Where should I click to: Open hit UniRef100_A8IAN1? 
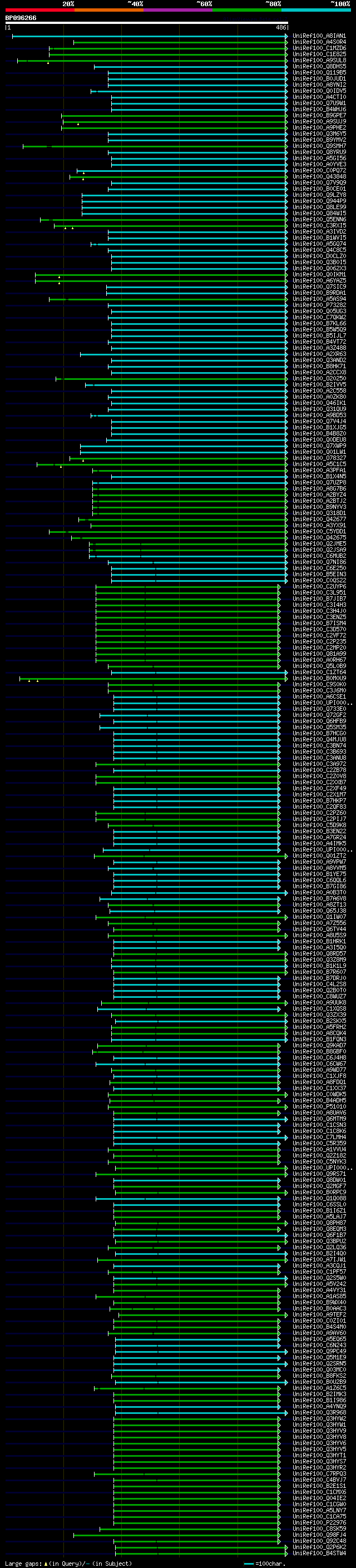coord(319,37)
